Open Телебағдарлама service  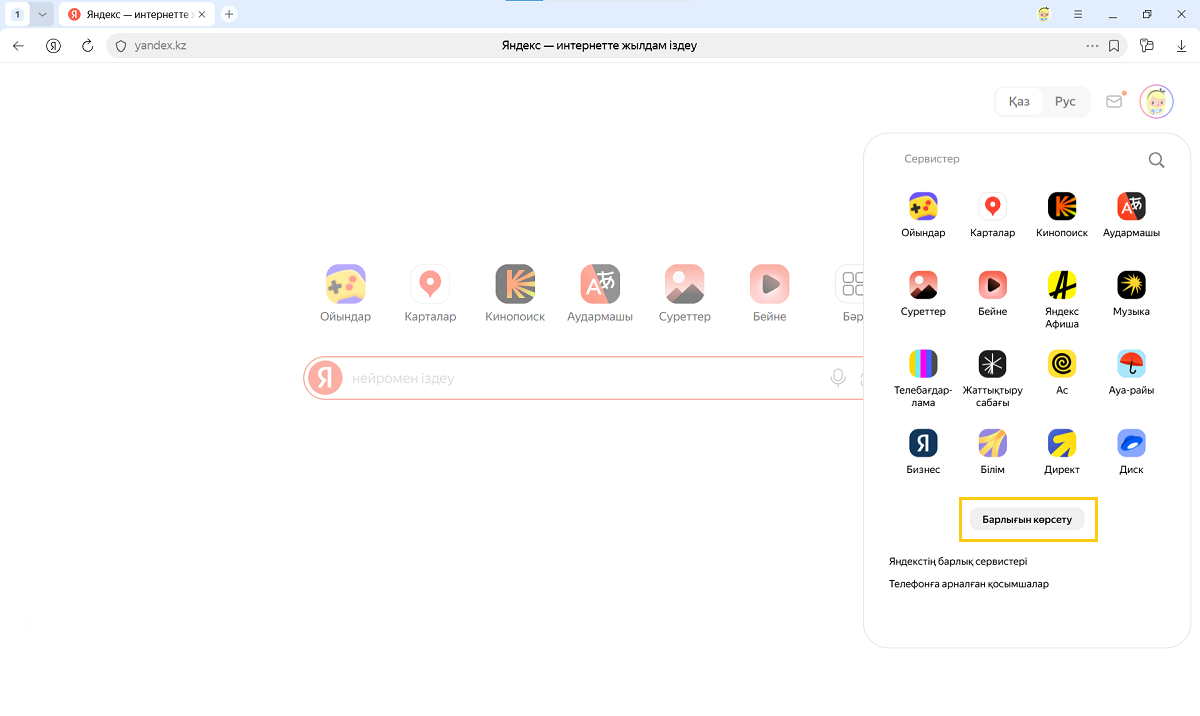coord(922,378)
